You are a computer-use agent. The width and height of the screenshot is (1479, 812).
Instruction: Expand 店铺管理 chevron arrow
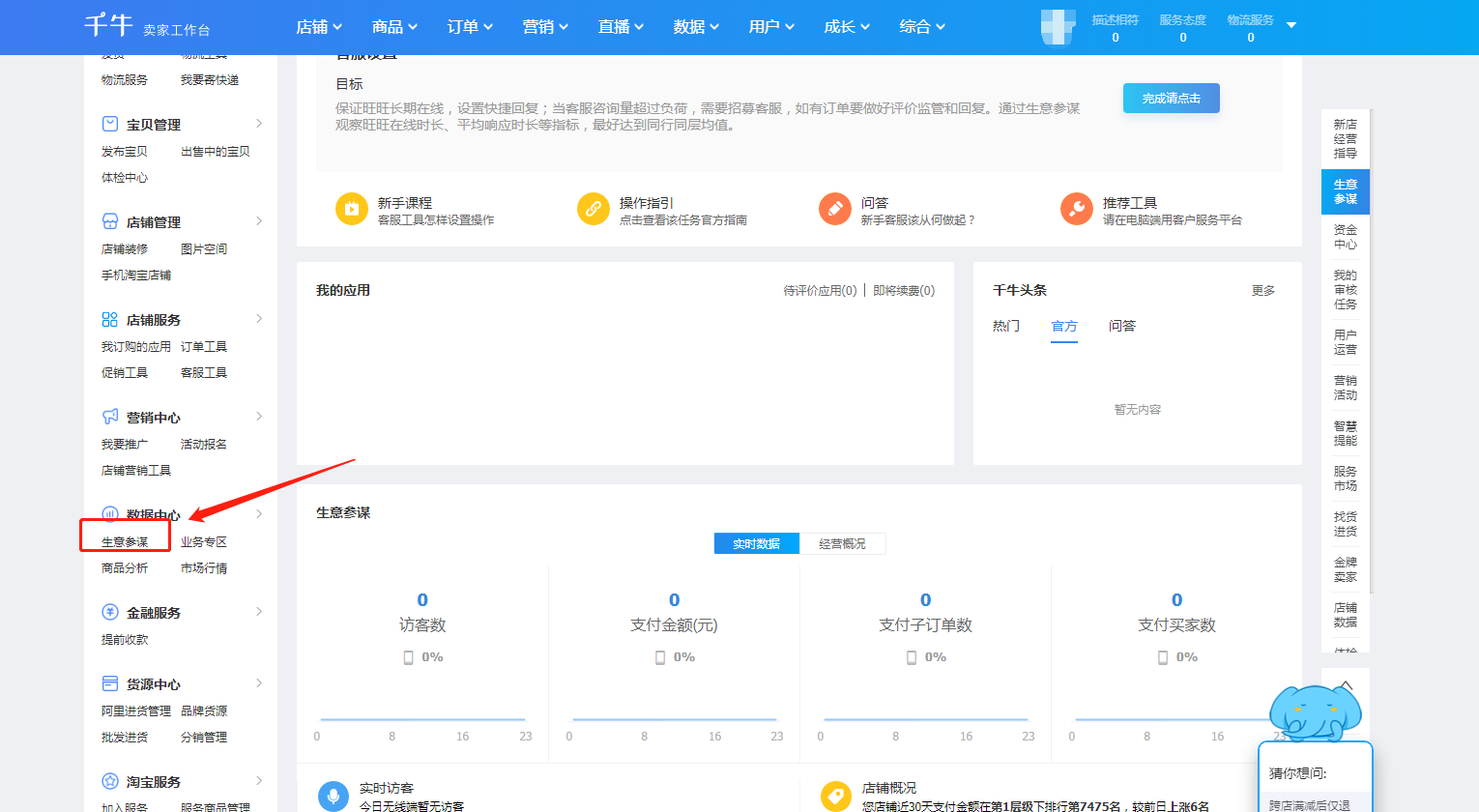259,220
